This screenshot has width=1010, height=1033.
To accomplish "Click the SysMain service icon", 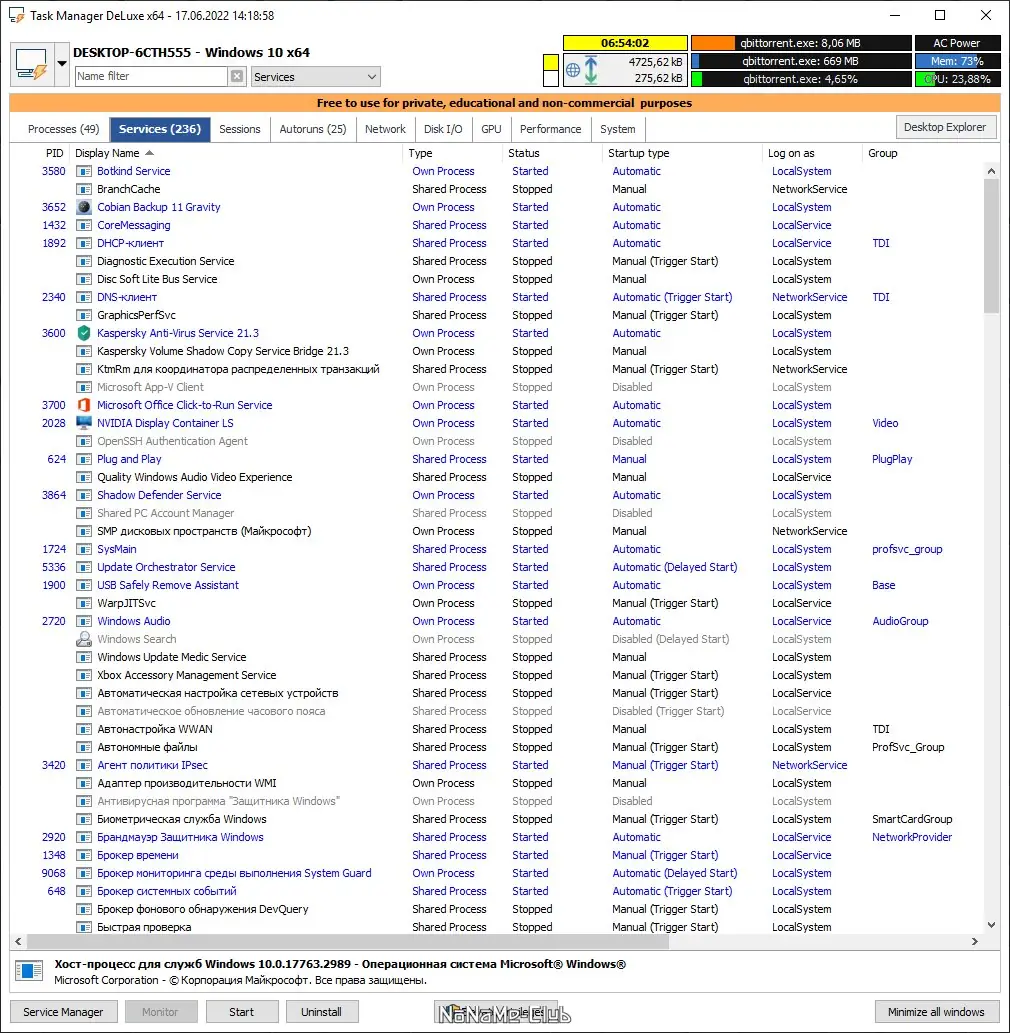I will pos(84,549).
